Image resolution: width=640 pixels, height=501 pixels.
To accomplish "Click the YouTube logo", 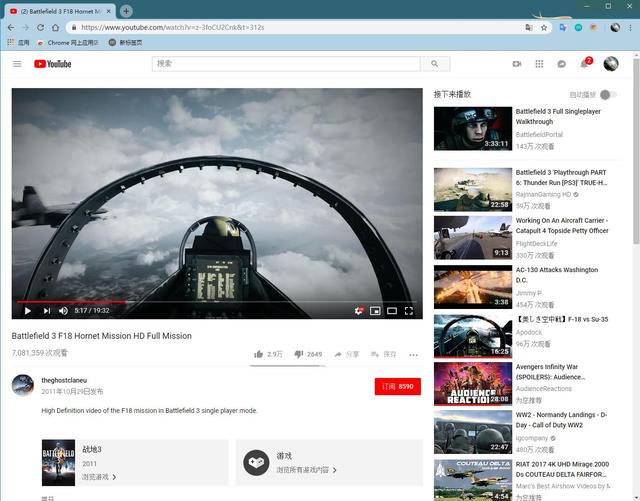I will point(53,64).
